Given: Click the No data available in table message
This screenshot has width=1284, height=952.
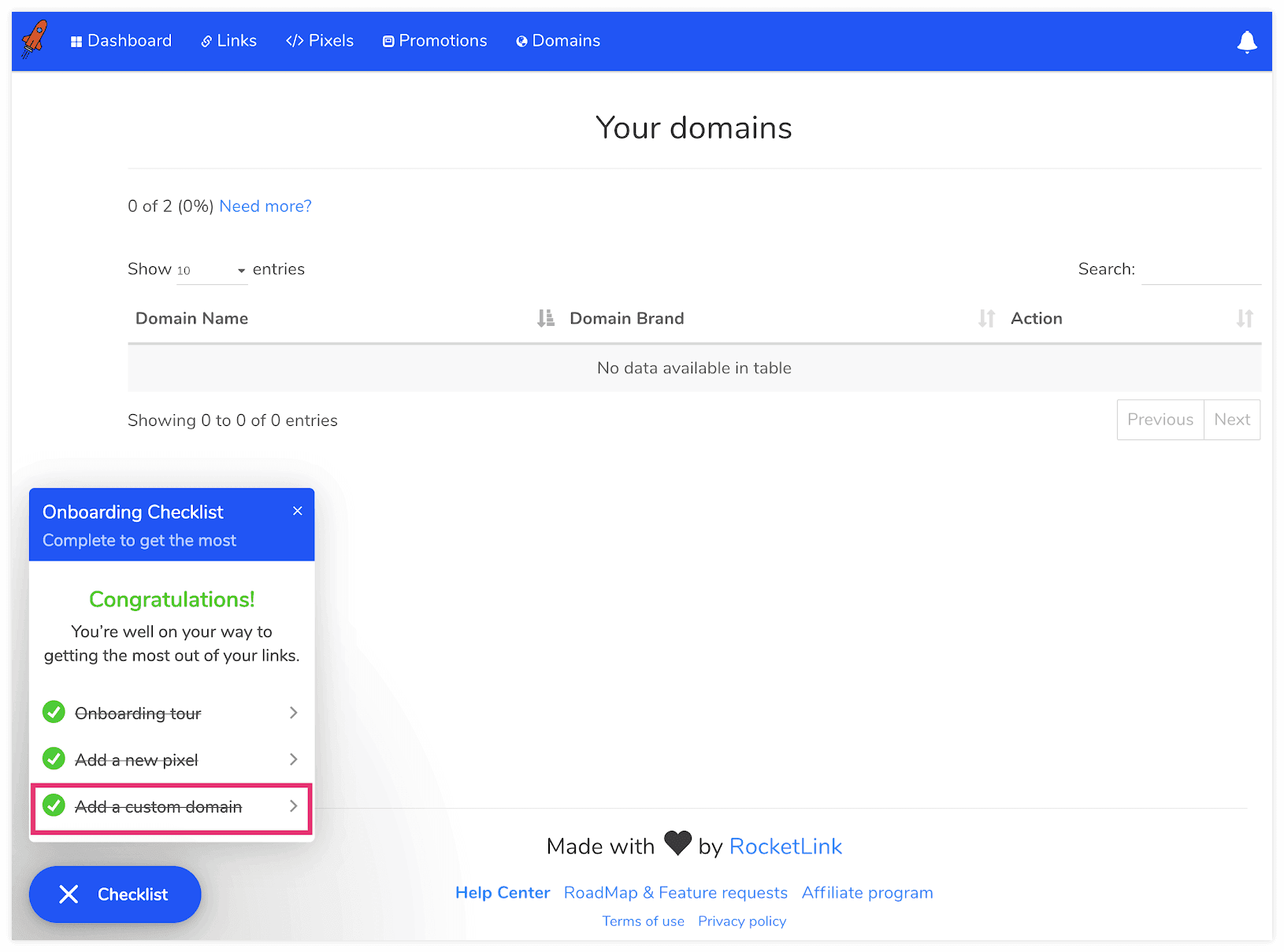Looking at the screenshot, I should point(694,368).
